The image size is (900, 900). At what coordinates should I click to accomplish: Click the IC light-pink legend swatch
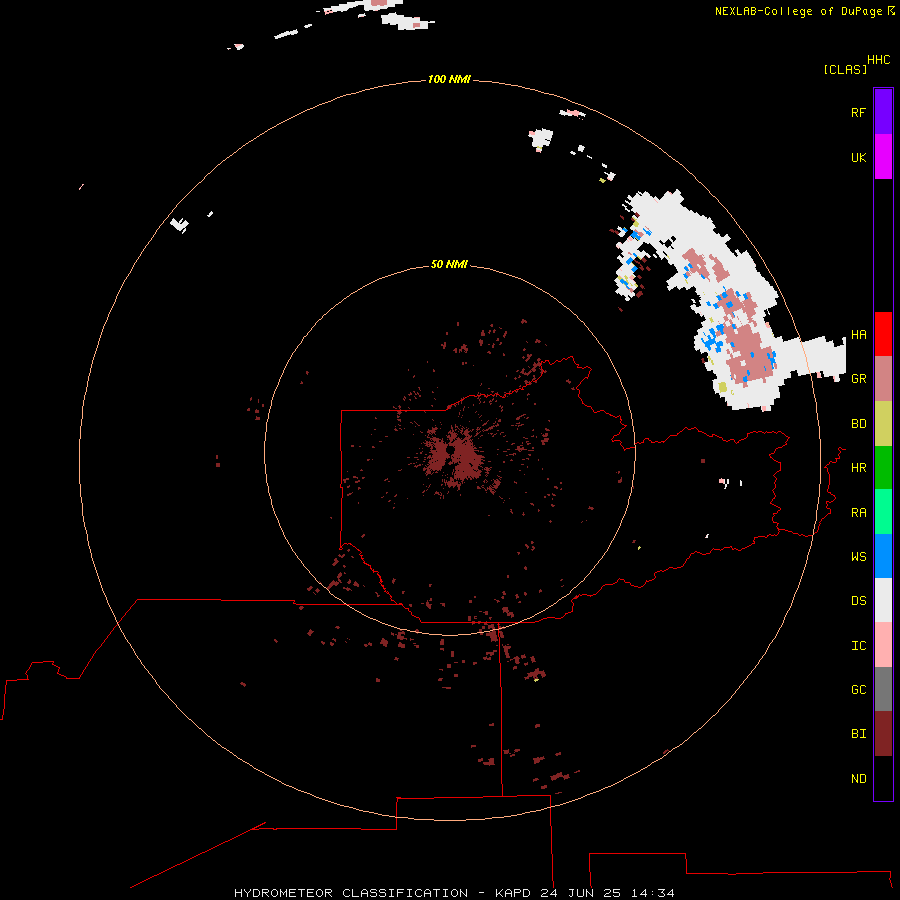(x=883, y=645)
